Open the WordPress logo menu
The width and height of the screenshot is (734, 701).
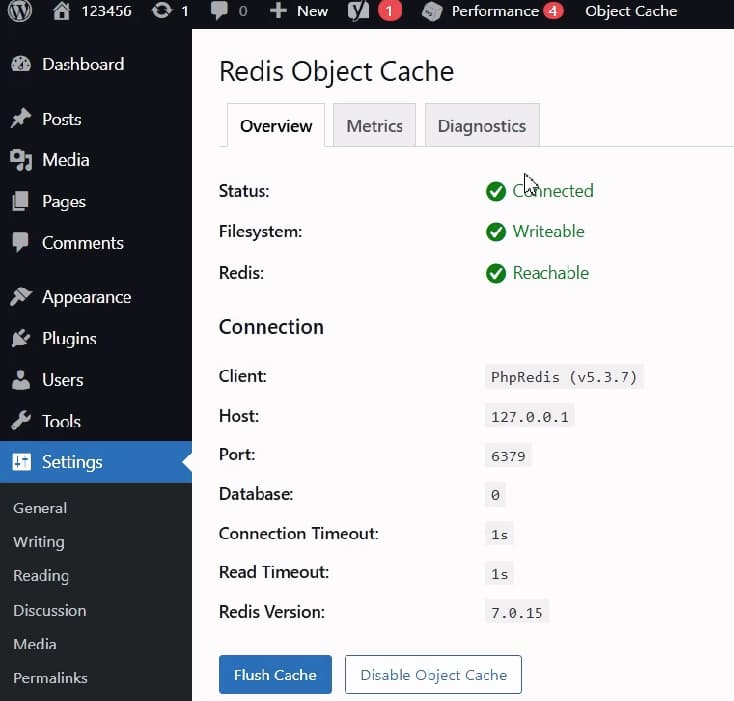(20, 10)
